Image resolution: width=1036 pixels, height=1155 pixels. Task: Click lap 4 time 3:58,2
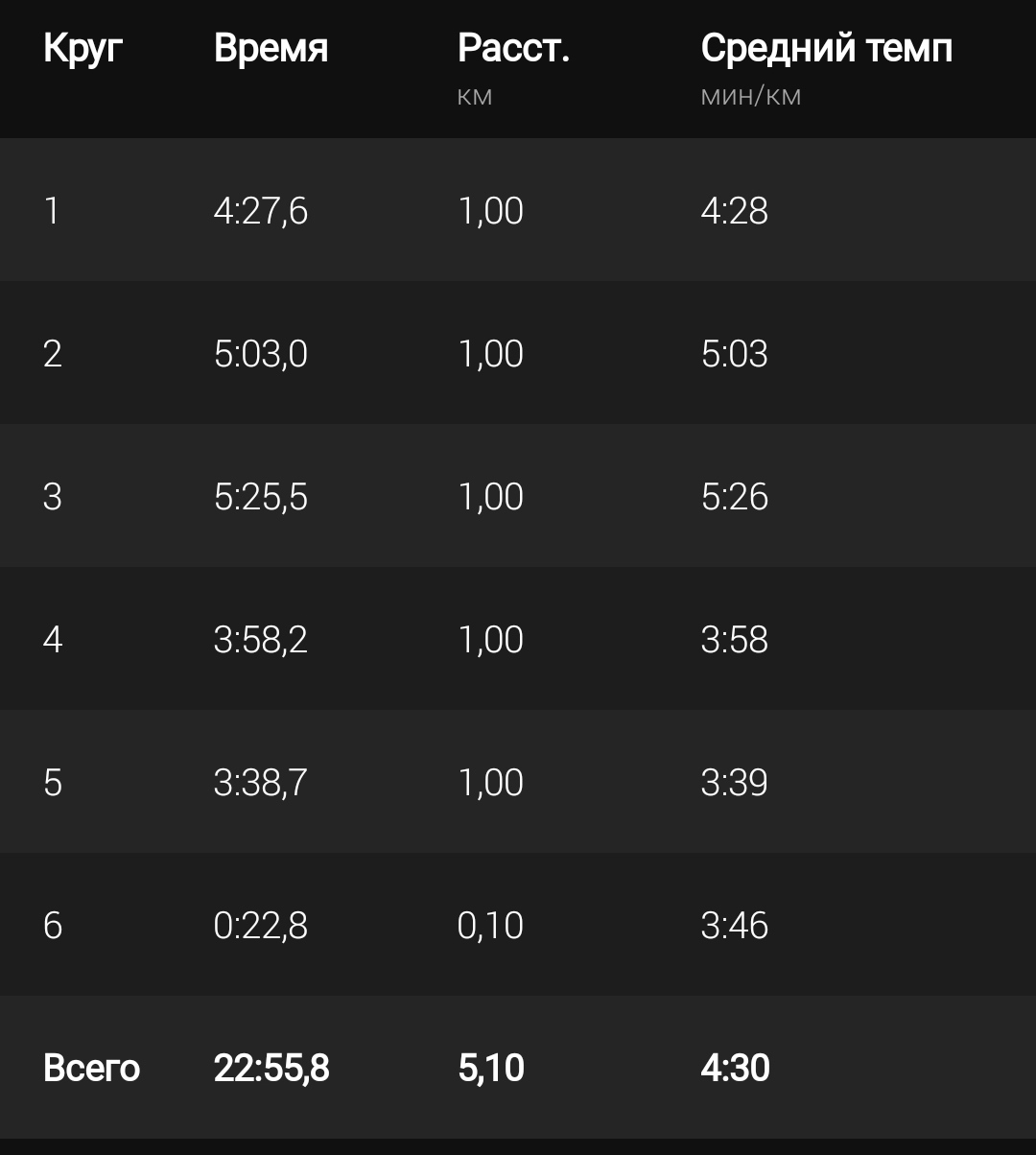pyautogui.click(x=260, y=640)
